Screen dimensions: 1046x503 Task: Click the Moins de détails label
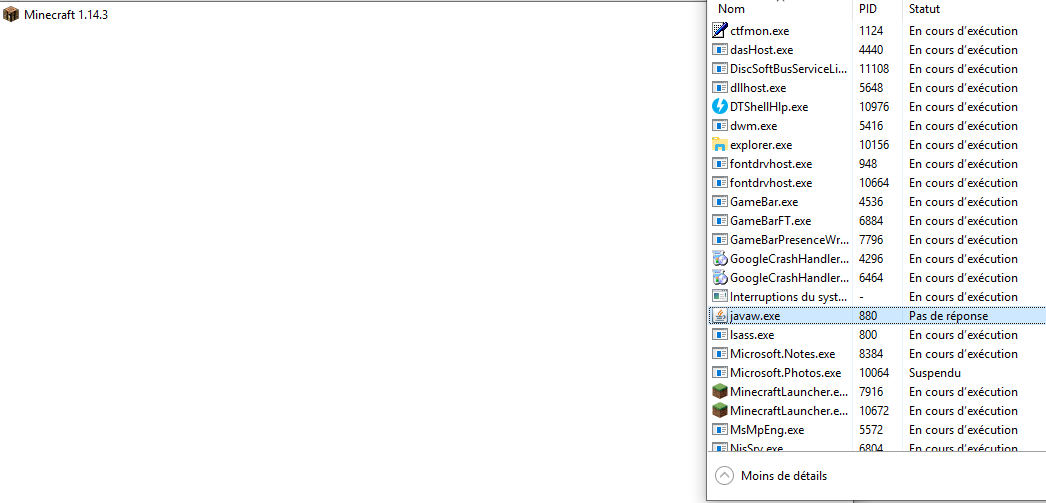(784, 476)
